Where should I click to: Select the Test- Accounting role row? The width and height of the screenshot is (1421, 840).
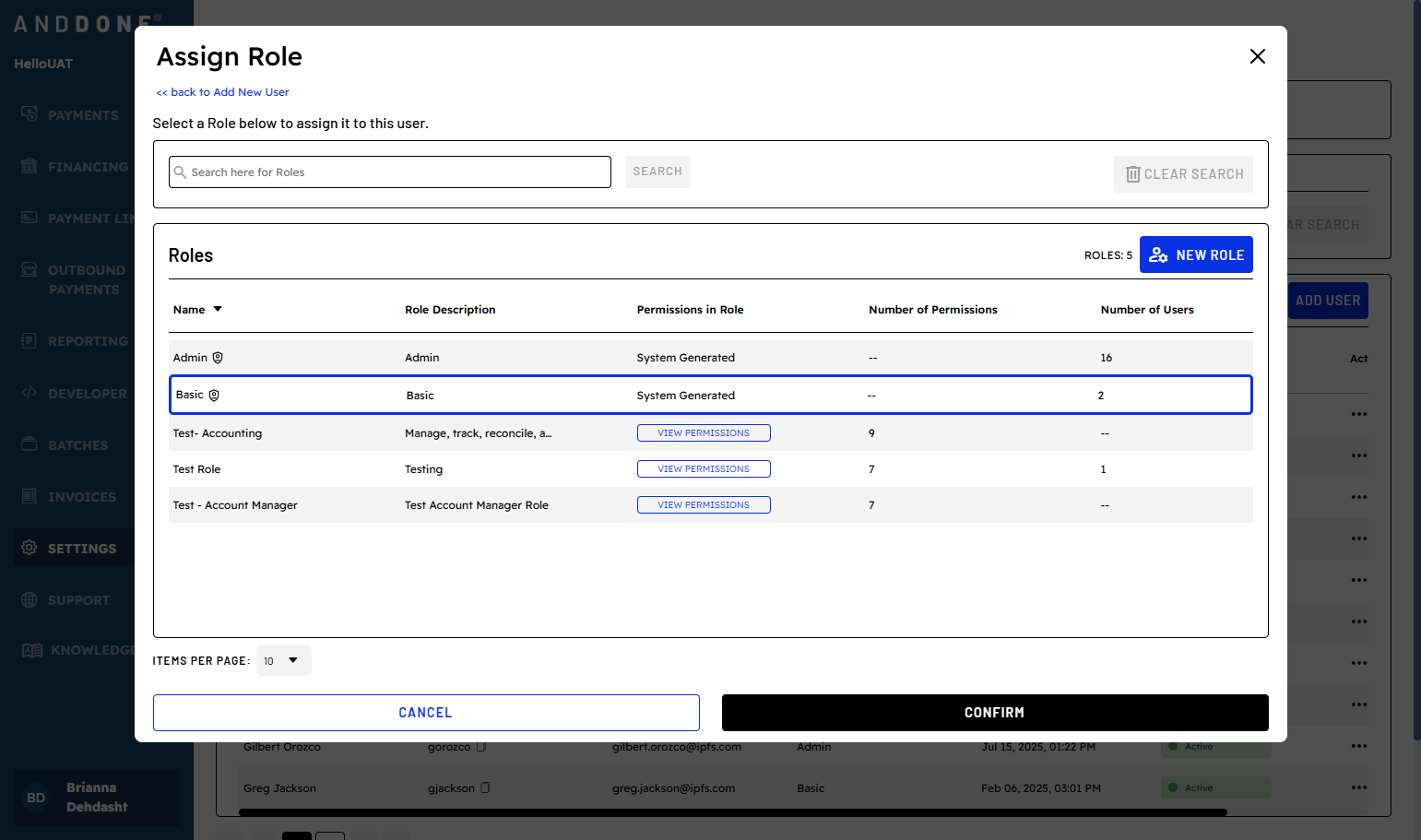[711, 433]
